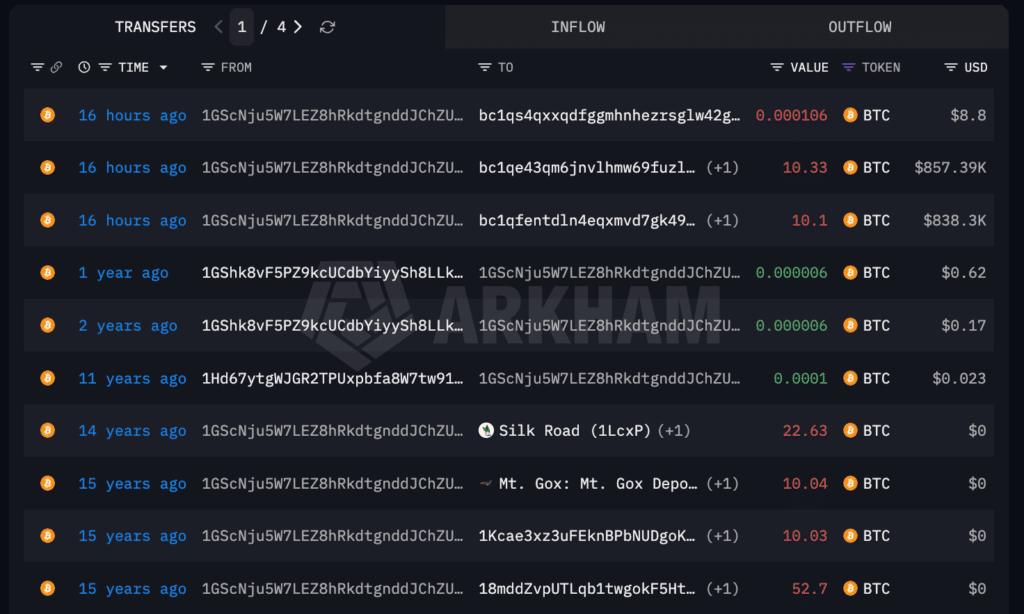Open the TOKEN column filter
This screenshot has height=614, width=1024.
click(x=848, y=67)
